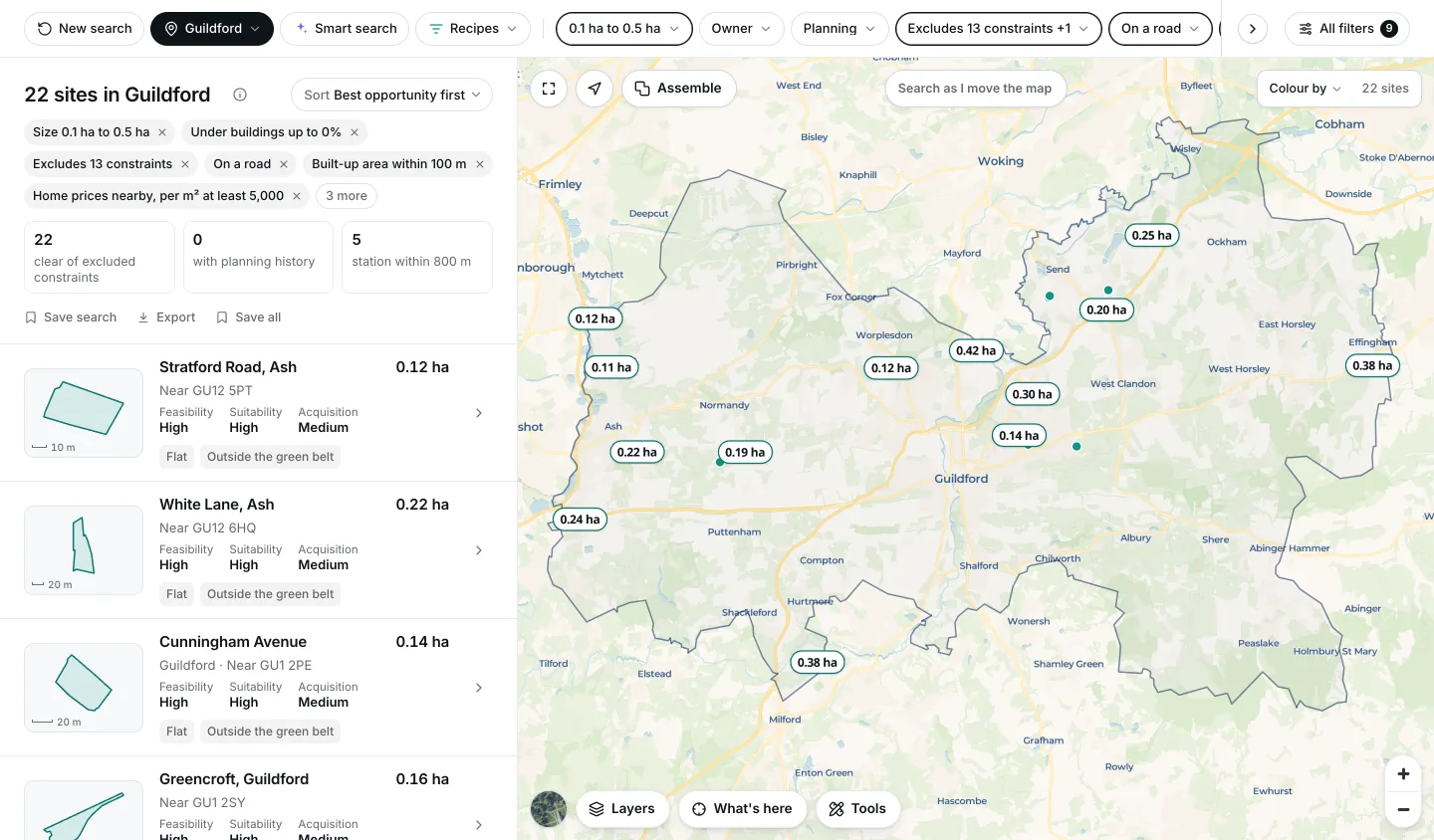Export the site list
The image size is (1434, 840).
click(x=166, y=317)
